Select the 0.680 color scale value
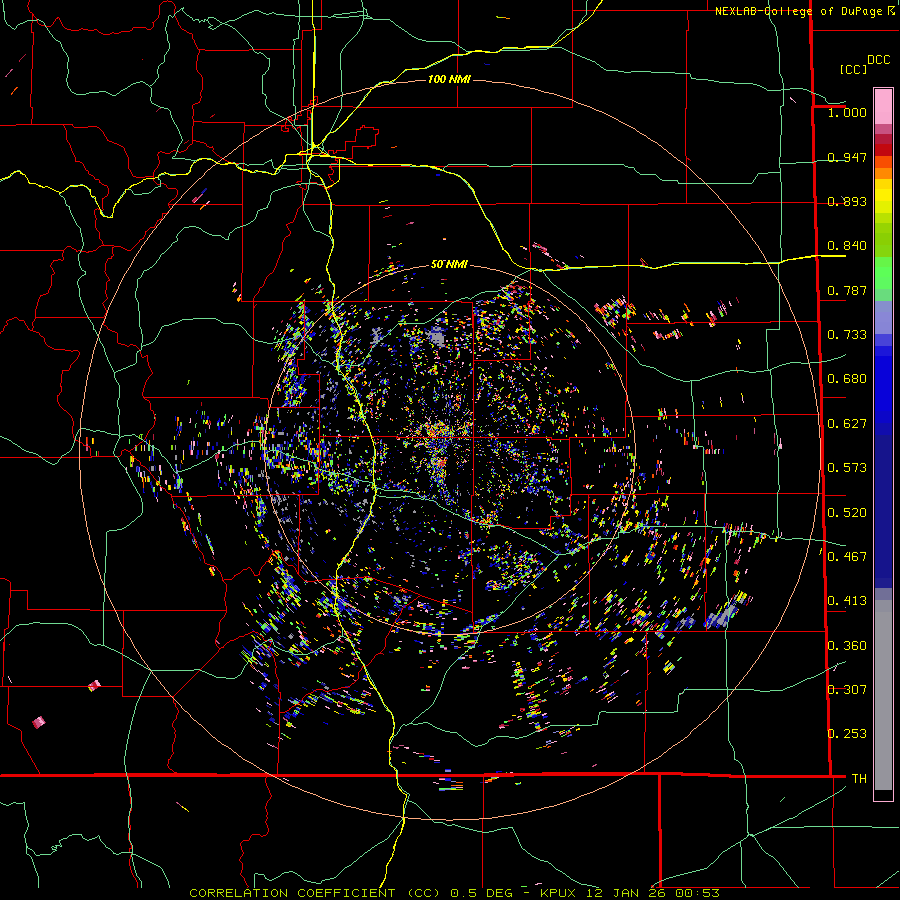 847,378
